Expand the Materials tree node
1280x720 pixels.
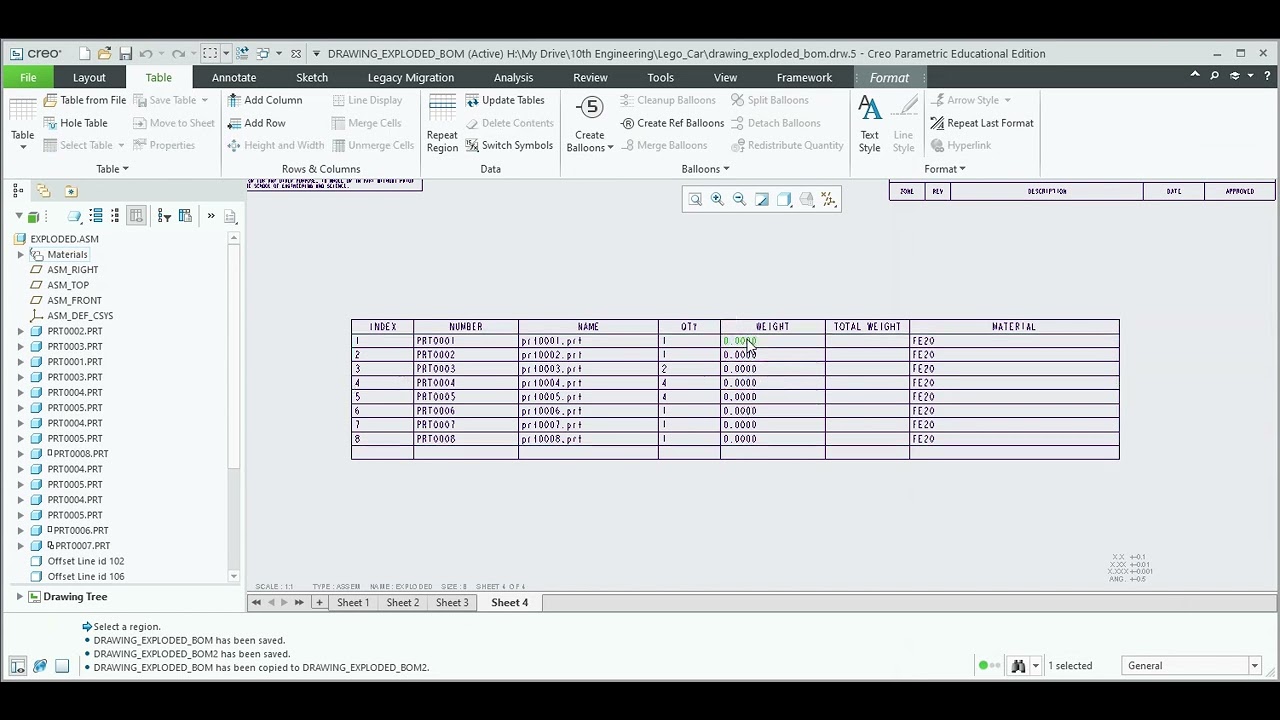pyautogui.click(x=21, y=254)
